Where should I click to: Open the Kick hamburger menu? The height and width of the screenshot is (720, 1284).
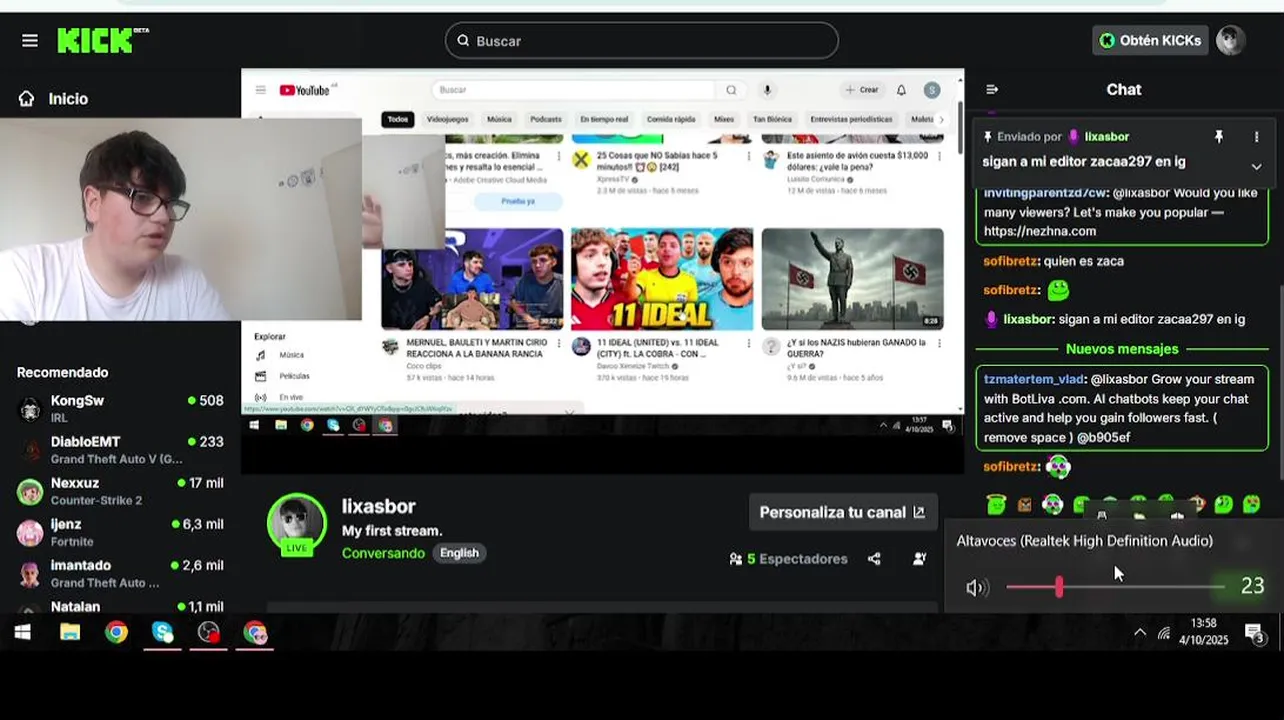pos(30,41)
